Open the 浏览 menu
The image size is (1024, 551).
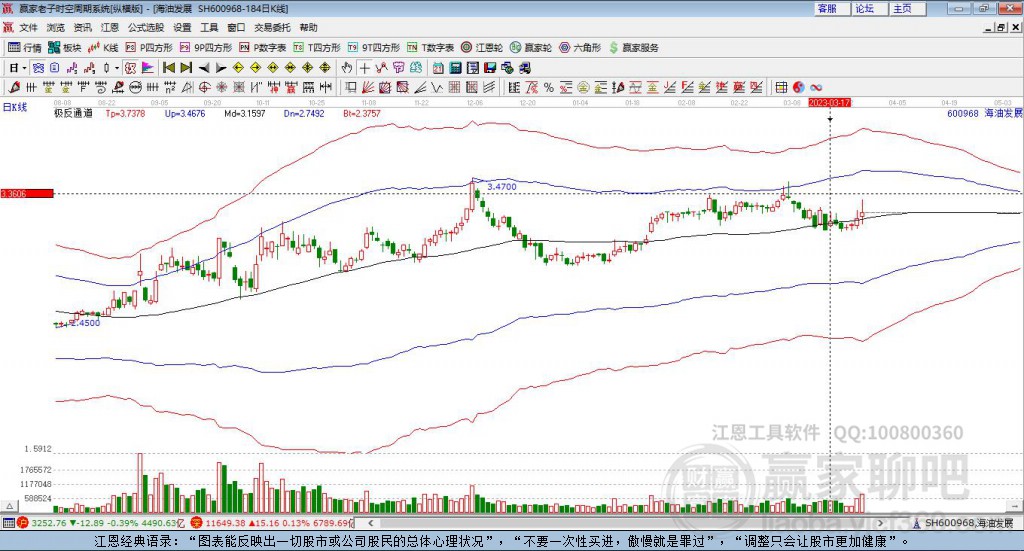pyautogui.click(x=56, y=27)
